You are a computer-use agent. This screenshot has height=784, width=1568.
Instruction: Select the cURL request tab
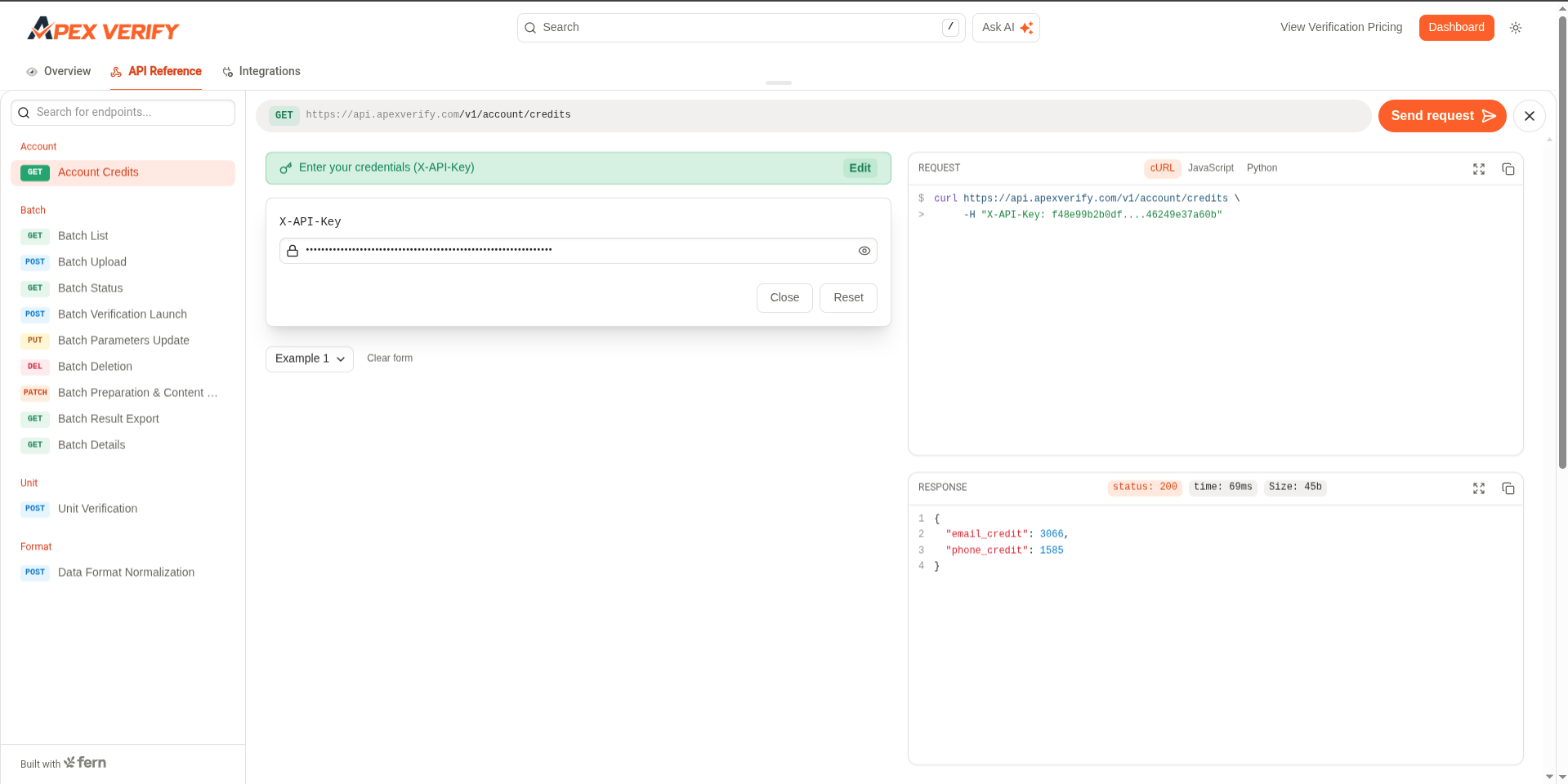pos(1162,168)
